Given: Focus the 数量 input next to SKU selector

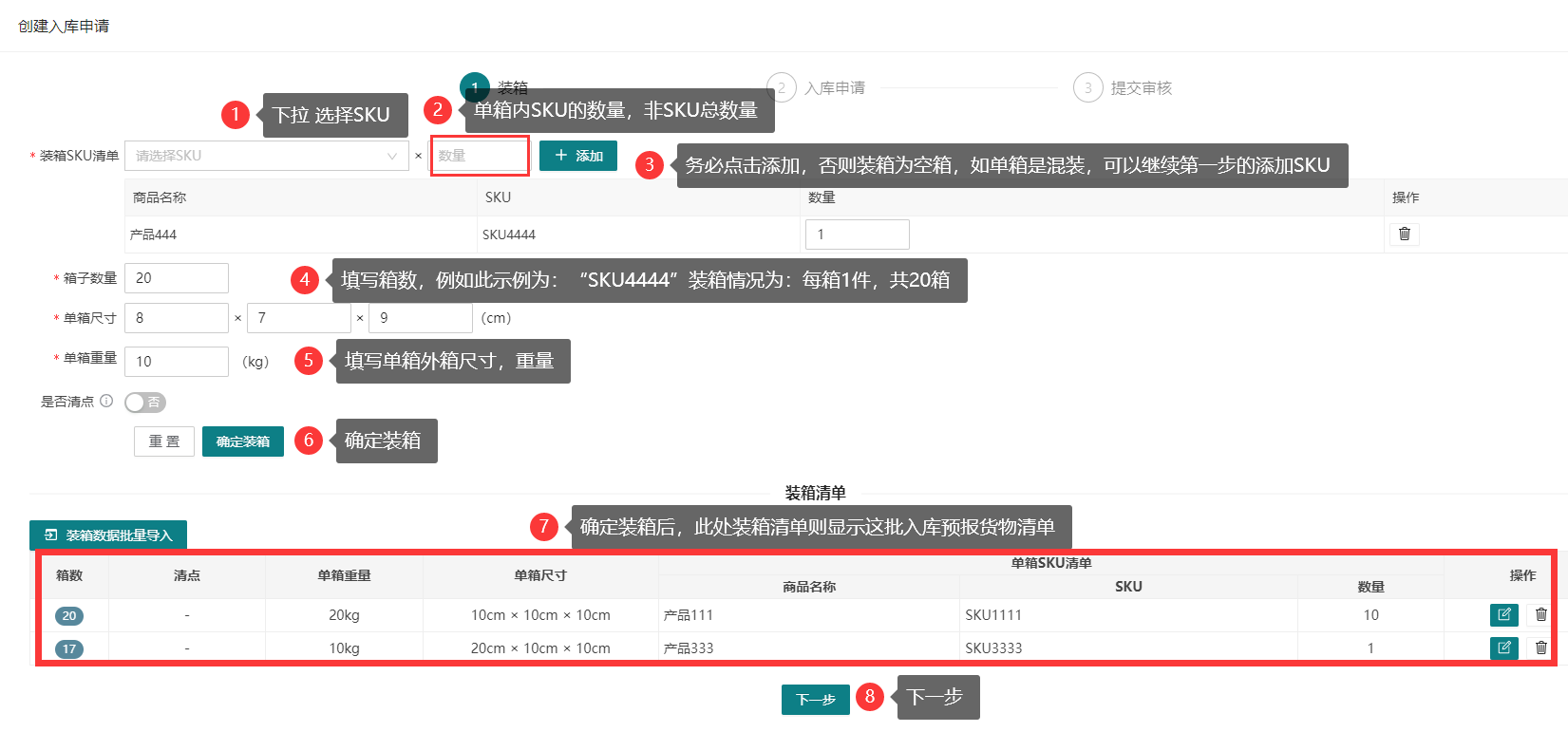Looking at the screenshot, I should coord(480,156).
